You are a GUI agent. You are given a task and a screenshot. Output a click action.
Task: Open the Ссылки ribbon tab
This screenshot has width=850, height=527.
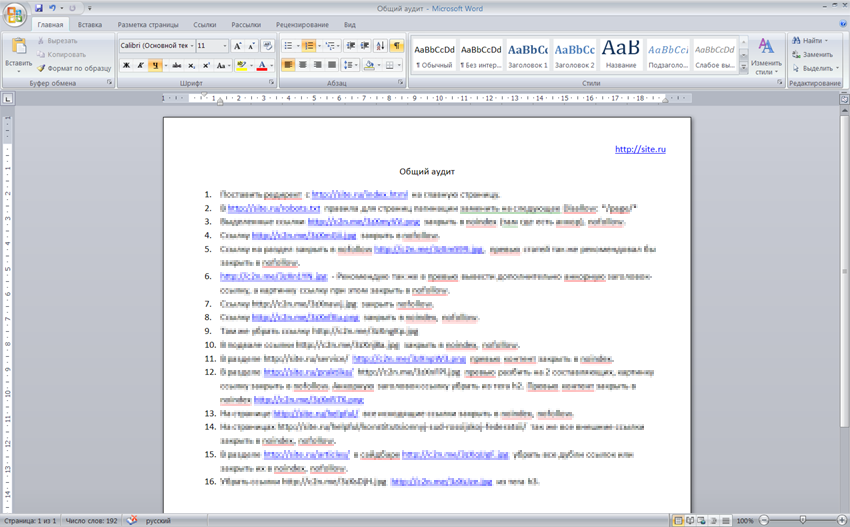(x=205, y=25)
